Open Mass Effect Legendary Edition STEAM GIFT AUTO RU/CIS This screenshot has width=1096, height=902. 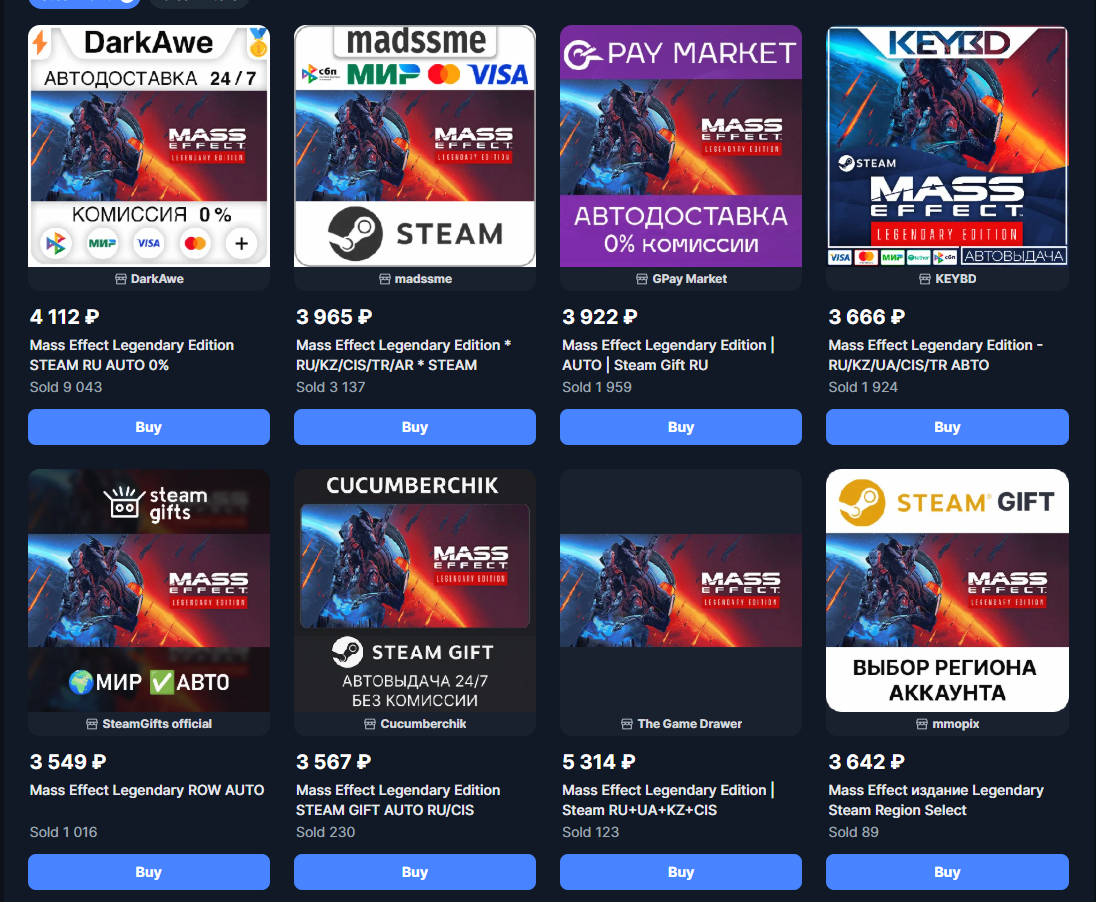(x=398, y=800)
